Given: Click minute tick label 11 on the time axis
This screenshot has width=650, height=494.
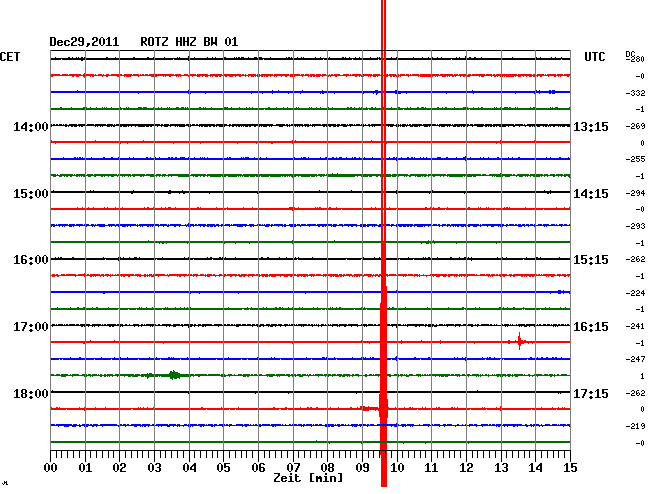Looking at the screenshot, I should pos(431,468).
